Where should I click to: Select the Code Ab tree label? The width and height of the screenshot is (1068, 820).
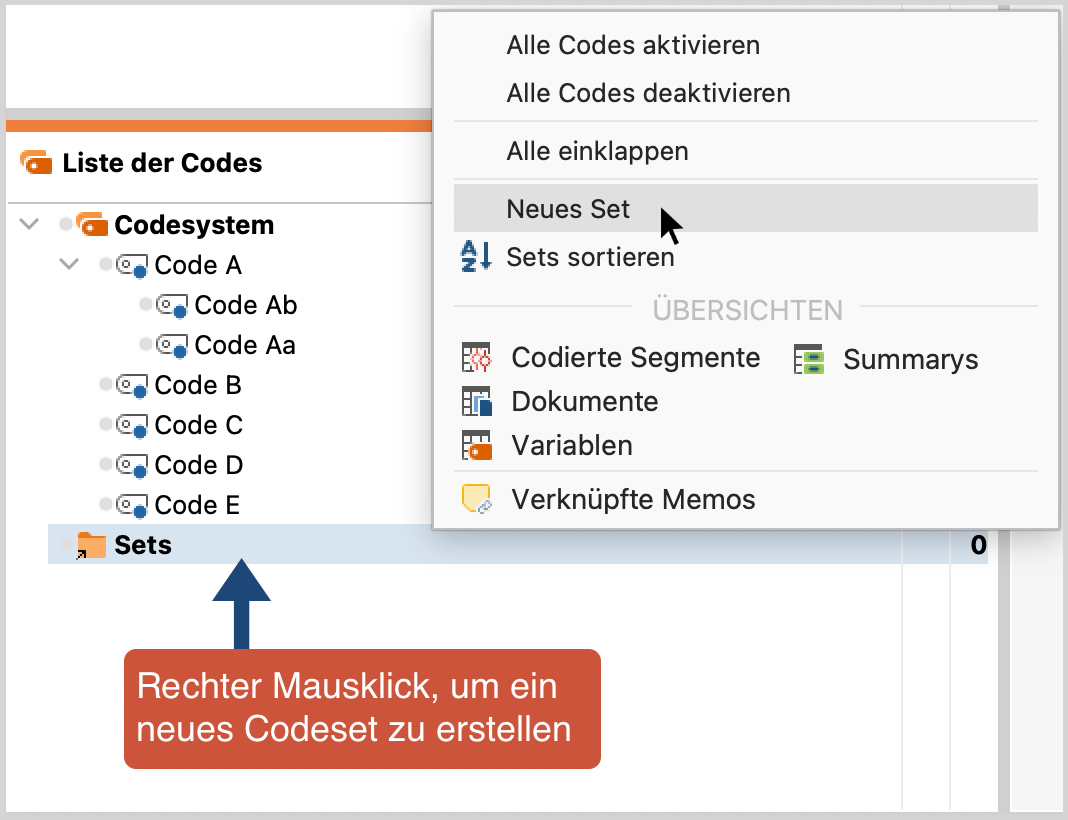tap(246, 305)
